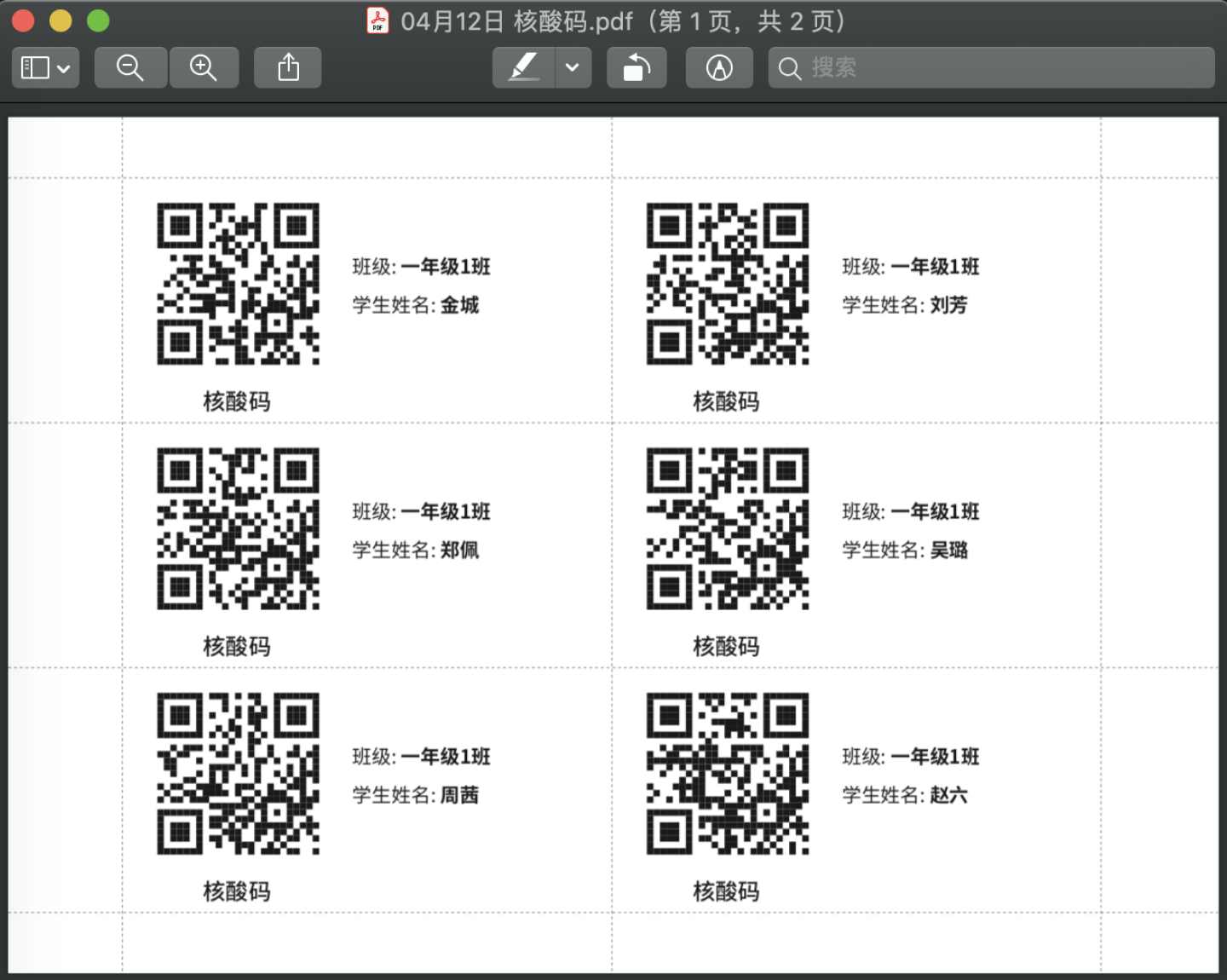Viewport: 1227px width, 980px height.
Task: Click the zoom out magnifier icon
Action: 130,67
